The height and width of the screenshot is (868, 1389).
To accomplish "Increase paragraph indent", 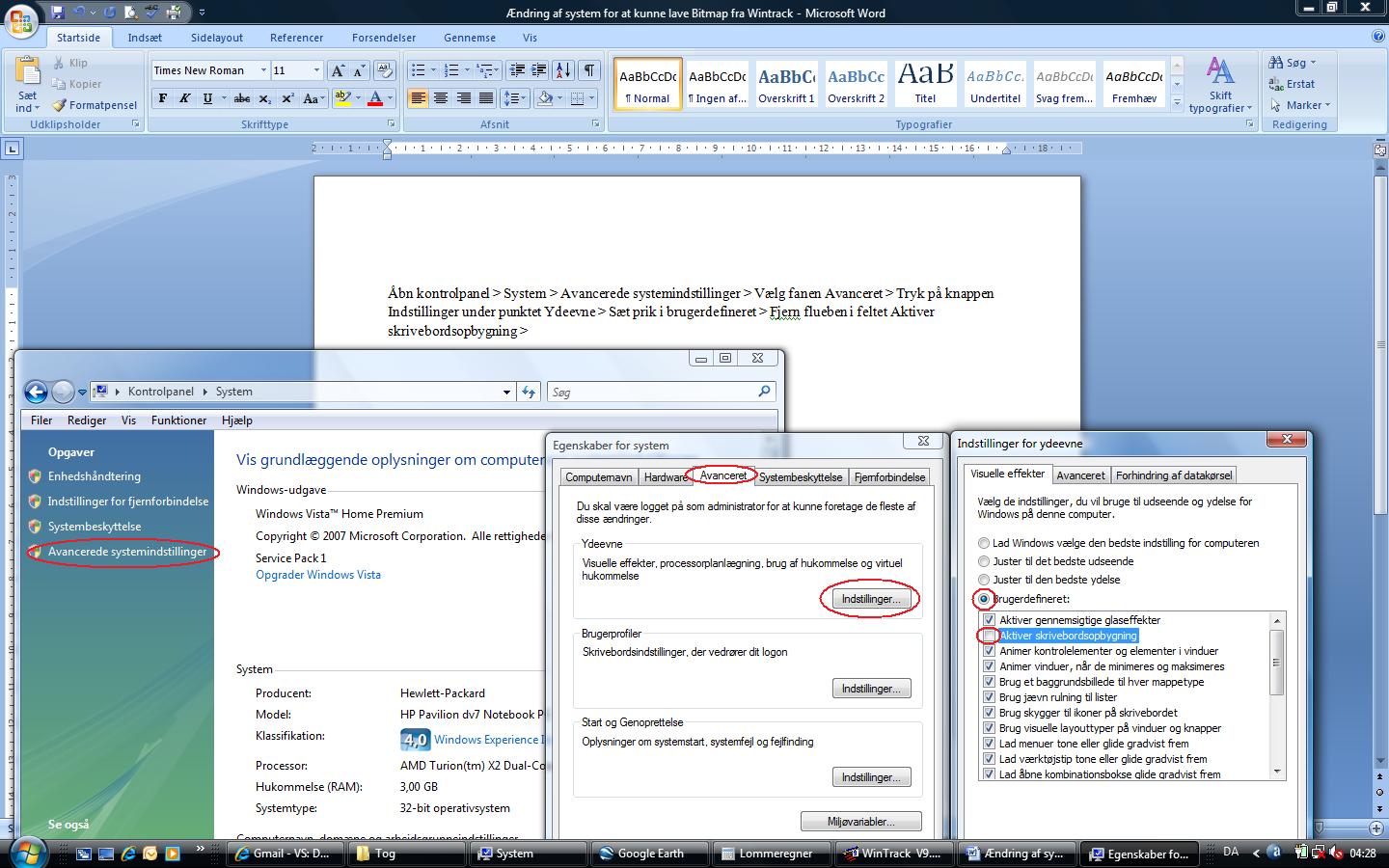I will [539, 70].
